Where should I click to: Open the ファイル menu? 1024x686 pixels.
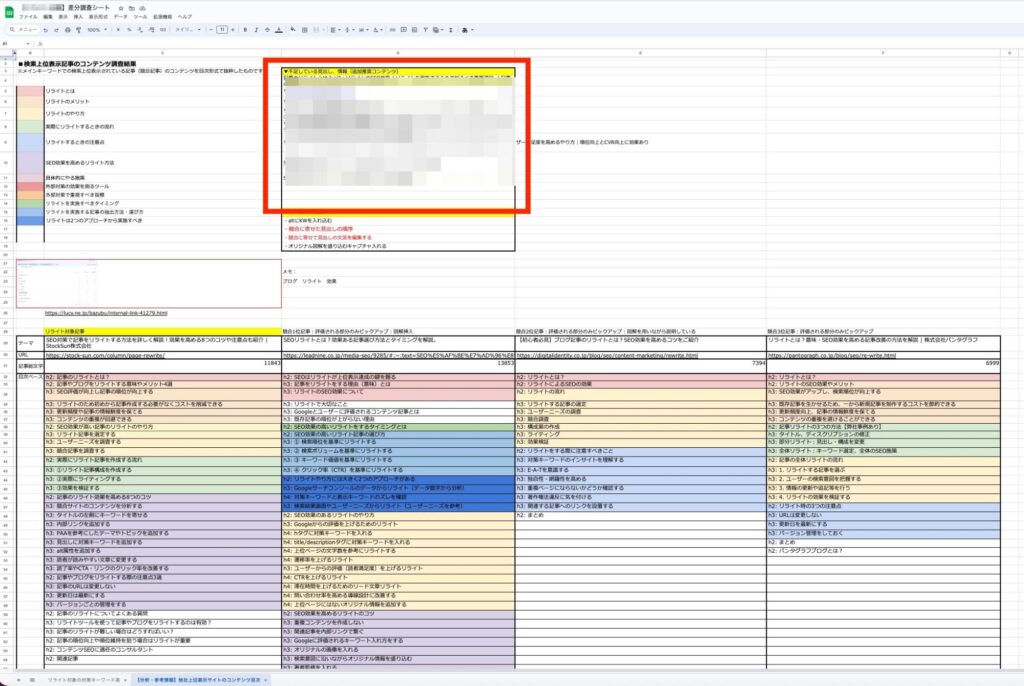pyautogui.click(x=28, y=18)
